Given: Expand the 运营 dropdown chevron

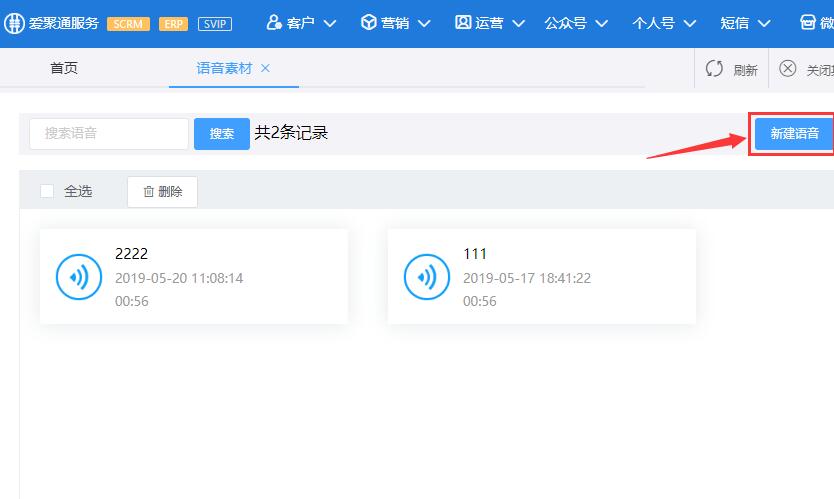Looking at the screenshot, I should click(519, 23).
